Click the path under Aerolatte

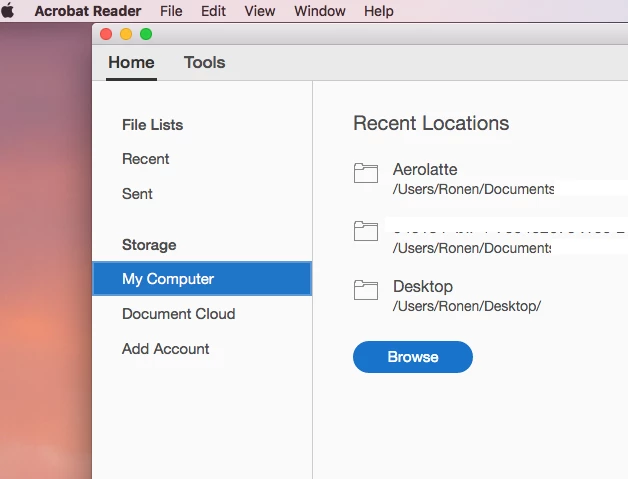point(473,189)
